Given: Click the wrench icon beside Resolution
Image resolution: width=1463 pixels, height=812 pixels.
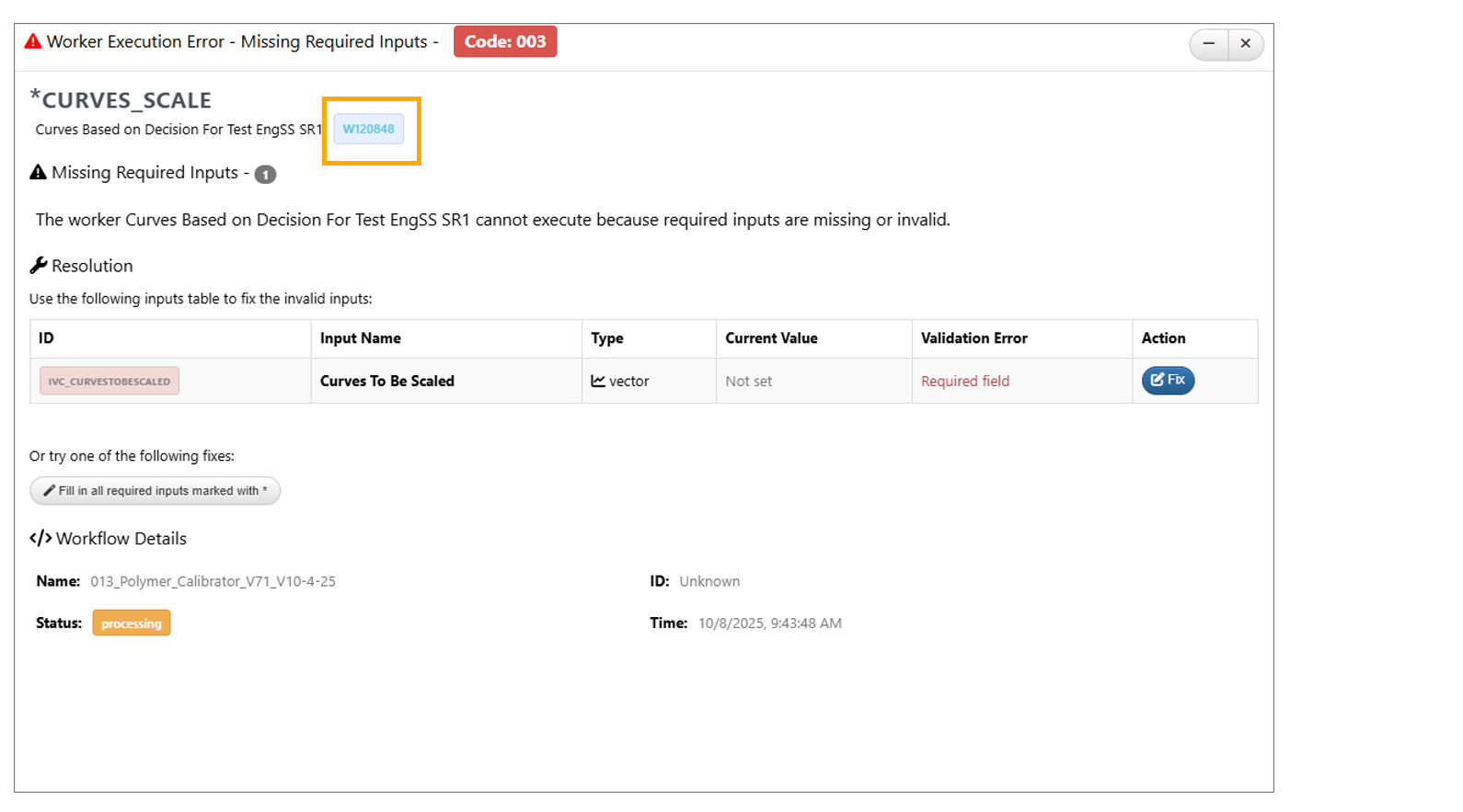Looking at the screenshot, I should [x=38, y=266].
